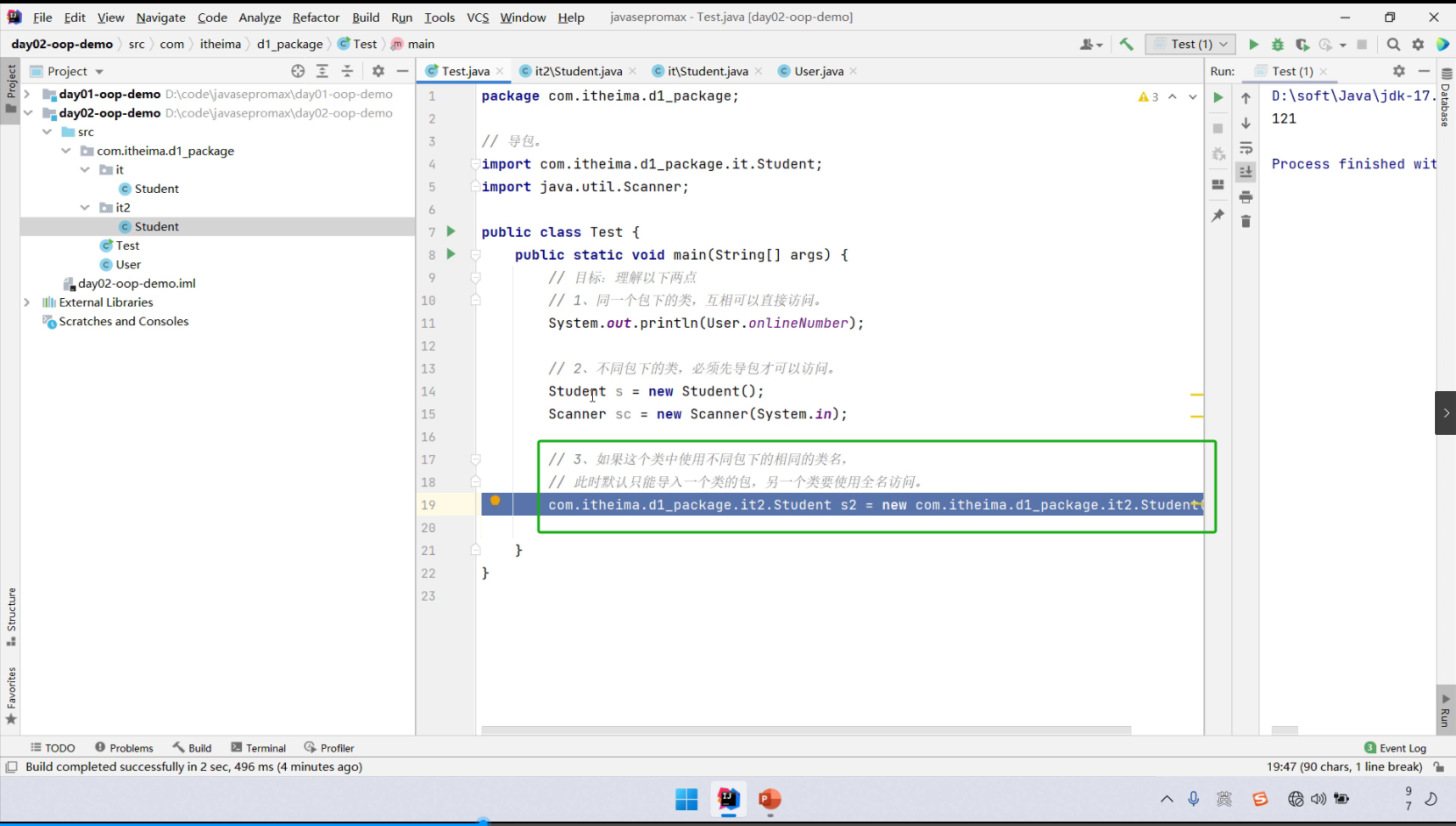Image resolution: width=1456 pixels, height=826 pixels.
Task: Toggle Soft-Wrap in Run console
Action: [x=1245, y=148]
